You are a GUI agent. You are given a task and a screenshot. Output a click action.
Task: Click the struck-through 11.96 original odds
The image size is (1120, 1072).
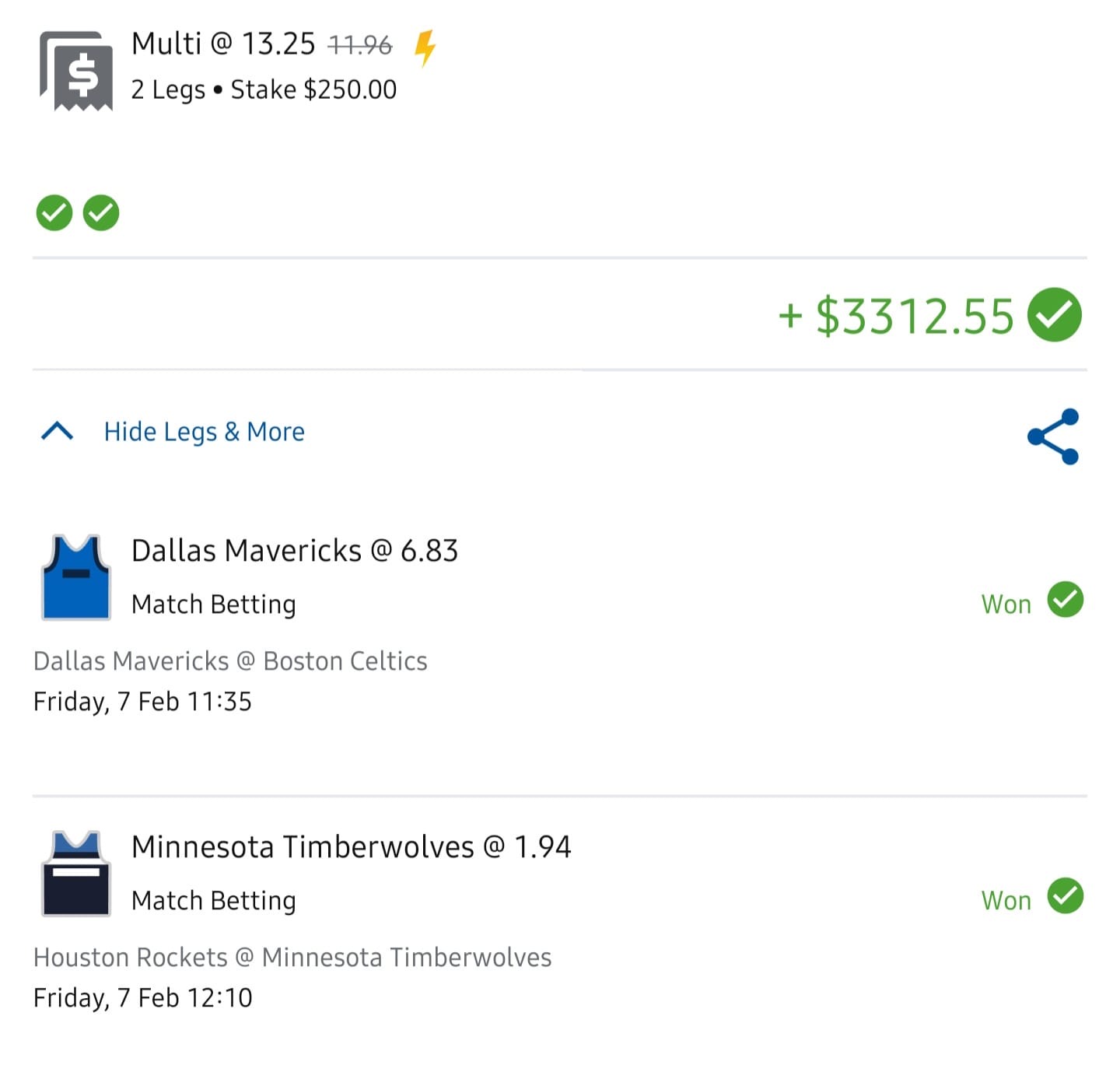click(360, 45)
